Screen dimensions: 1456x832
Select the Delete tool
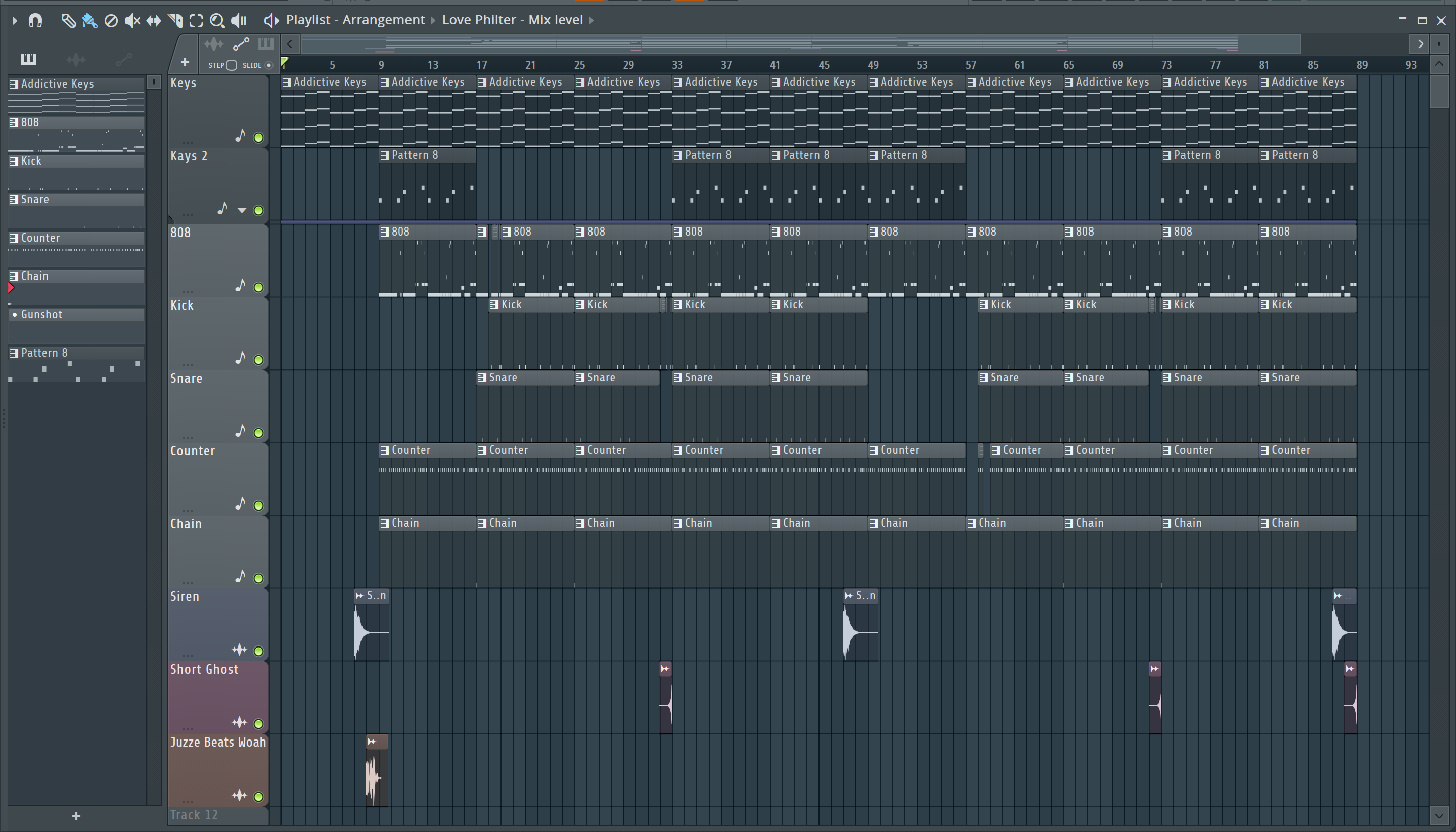pos(111,21)
